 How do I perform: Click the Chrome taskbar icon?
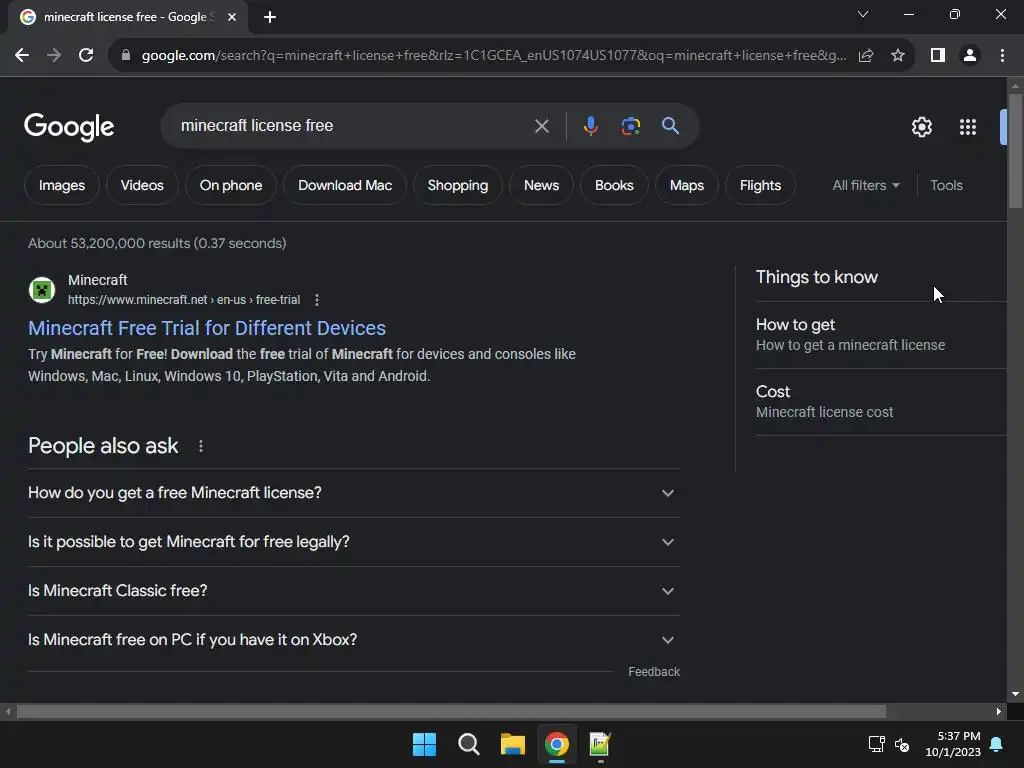[x=557, y=744]
